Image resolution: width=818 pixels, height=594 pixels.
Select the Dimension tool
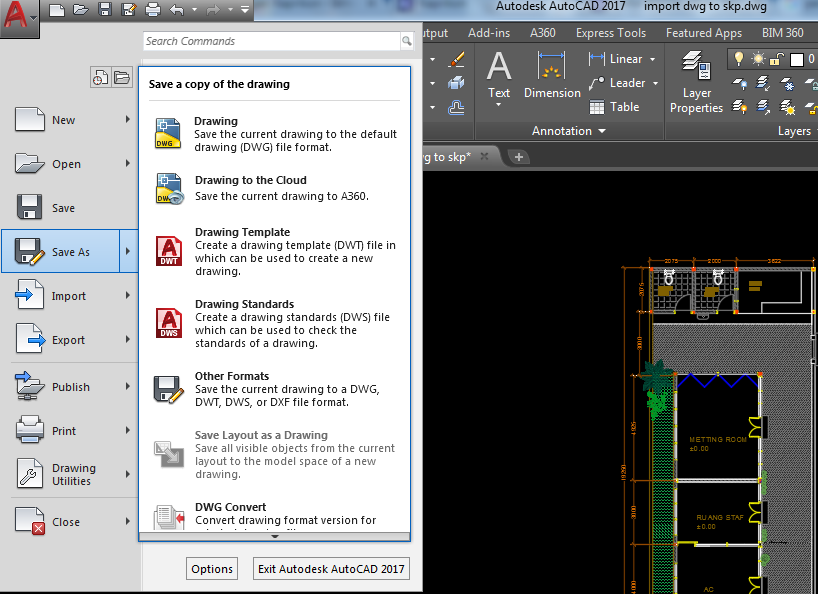(x=552, y=75)
